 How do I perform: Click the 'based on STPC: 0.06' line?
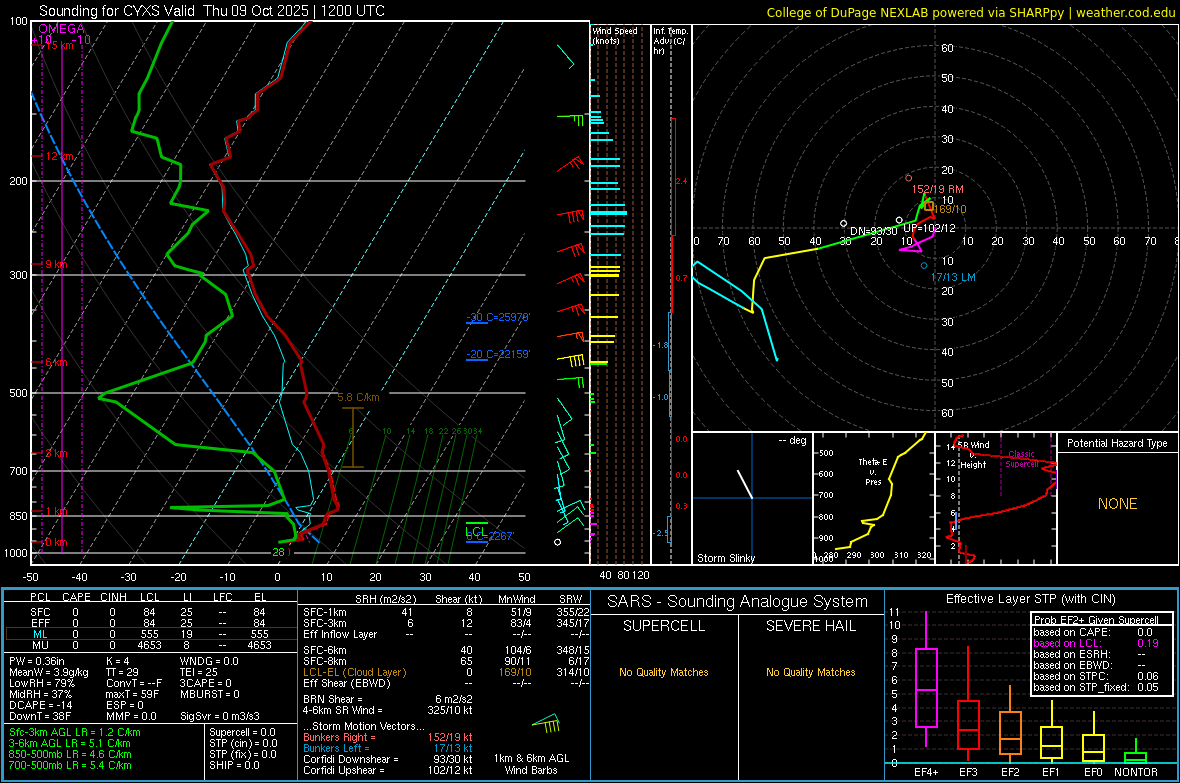(x=1096, y=676)
